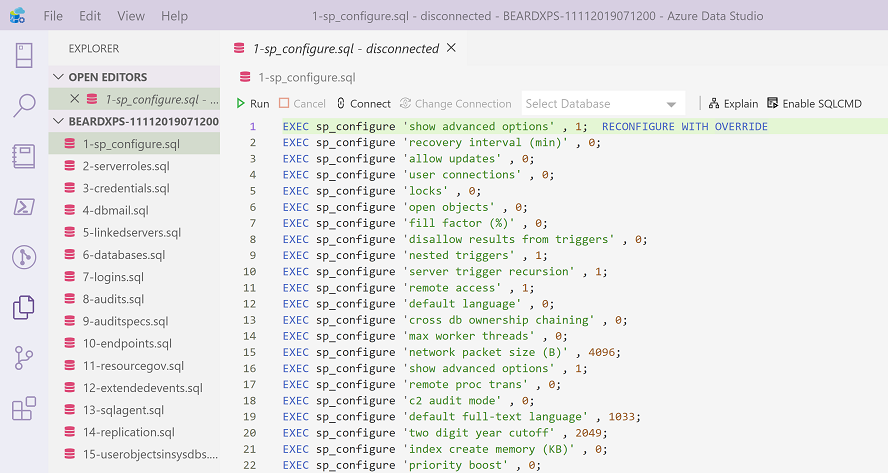Click RECONFIGURE WITH OVERRIDE text on line 1
This screenshot has height=473, width=888.
click(x=685, y=126)
